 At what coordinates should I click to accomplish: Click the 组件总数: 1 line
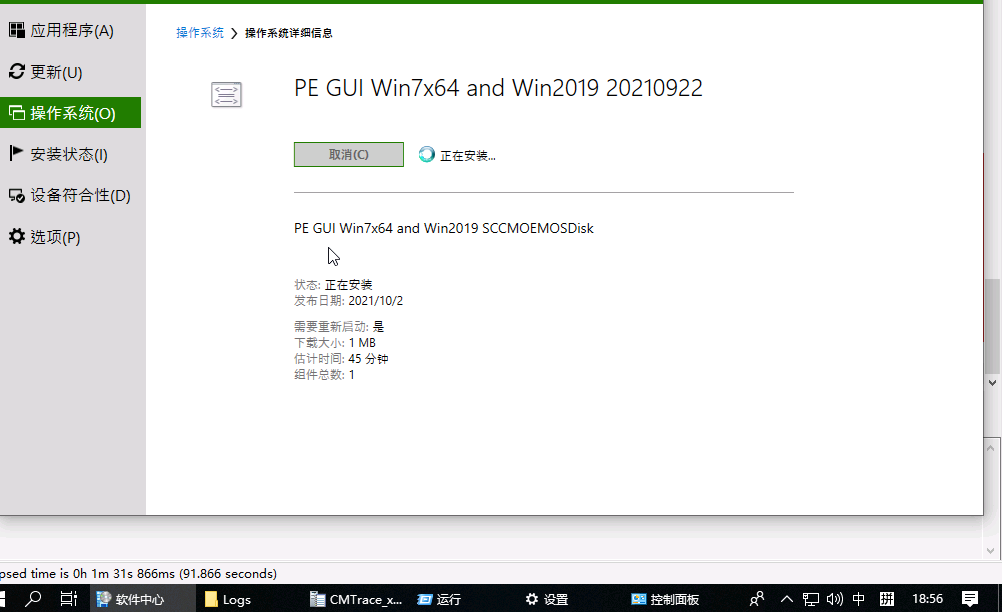324,374
